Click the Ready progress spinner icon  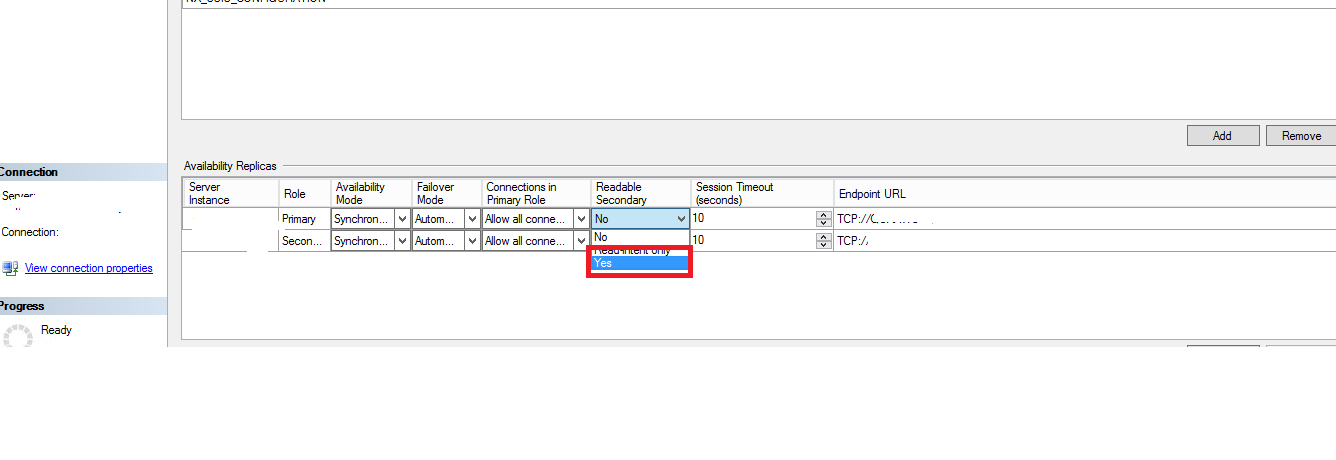pos(18,335)
